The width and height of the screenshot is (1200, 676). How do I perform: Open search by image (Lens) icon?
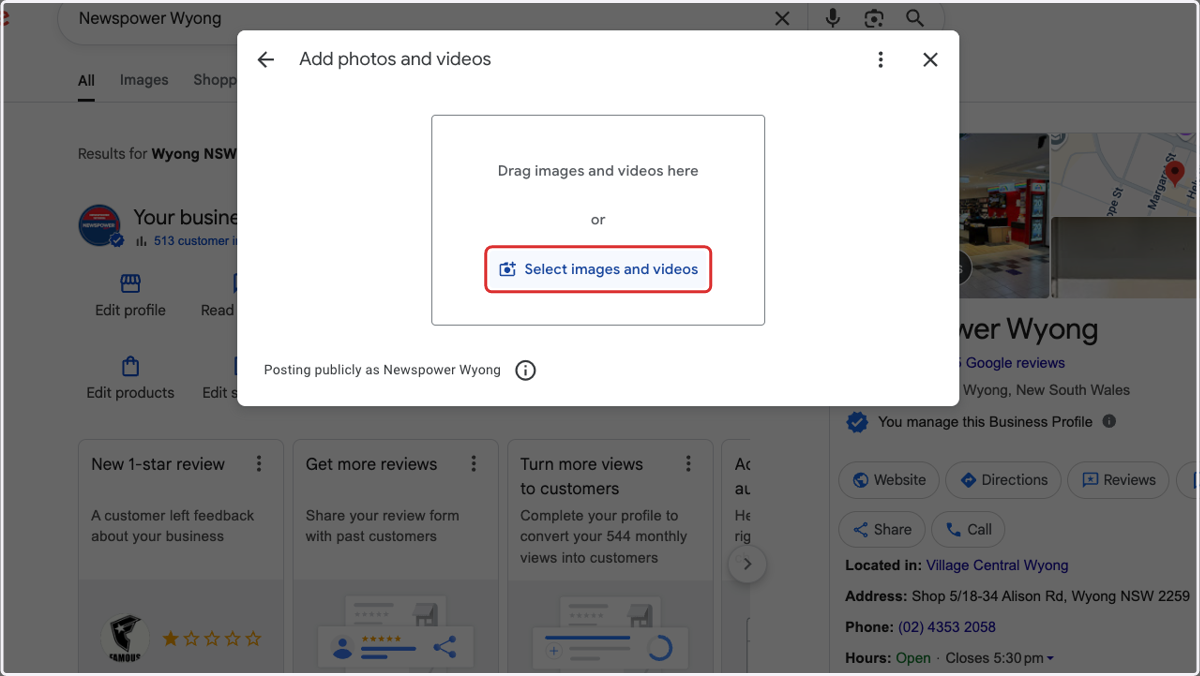point(874,18)
